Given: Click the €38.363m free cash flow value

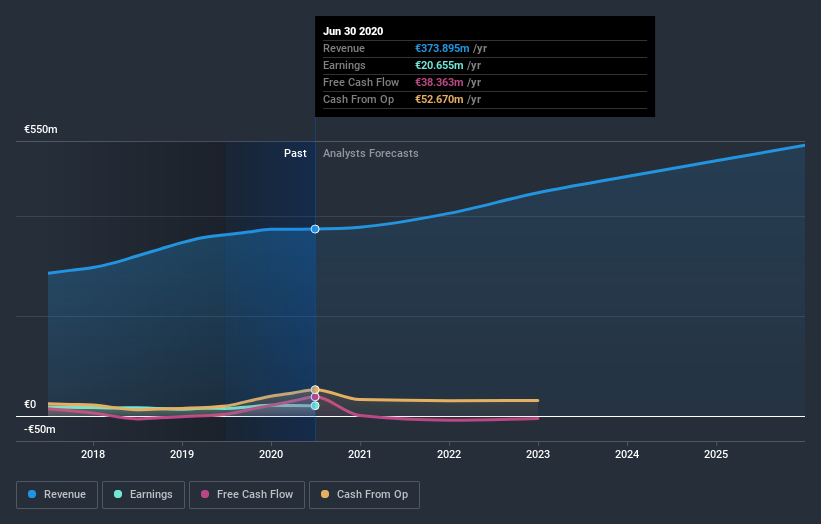Looking at the screenshot, I should [x=439, y=82].
